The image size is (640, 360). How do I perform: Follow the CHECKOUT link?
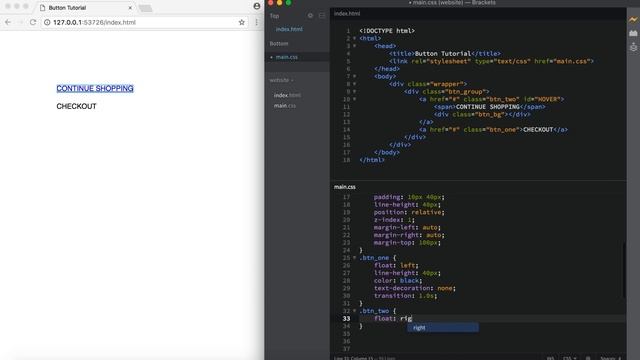pyautogui.click(x=76, y=106)
